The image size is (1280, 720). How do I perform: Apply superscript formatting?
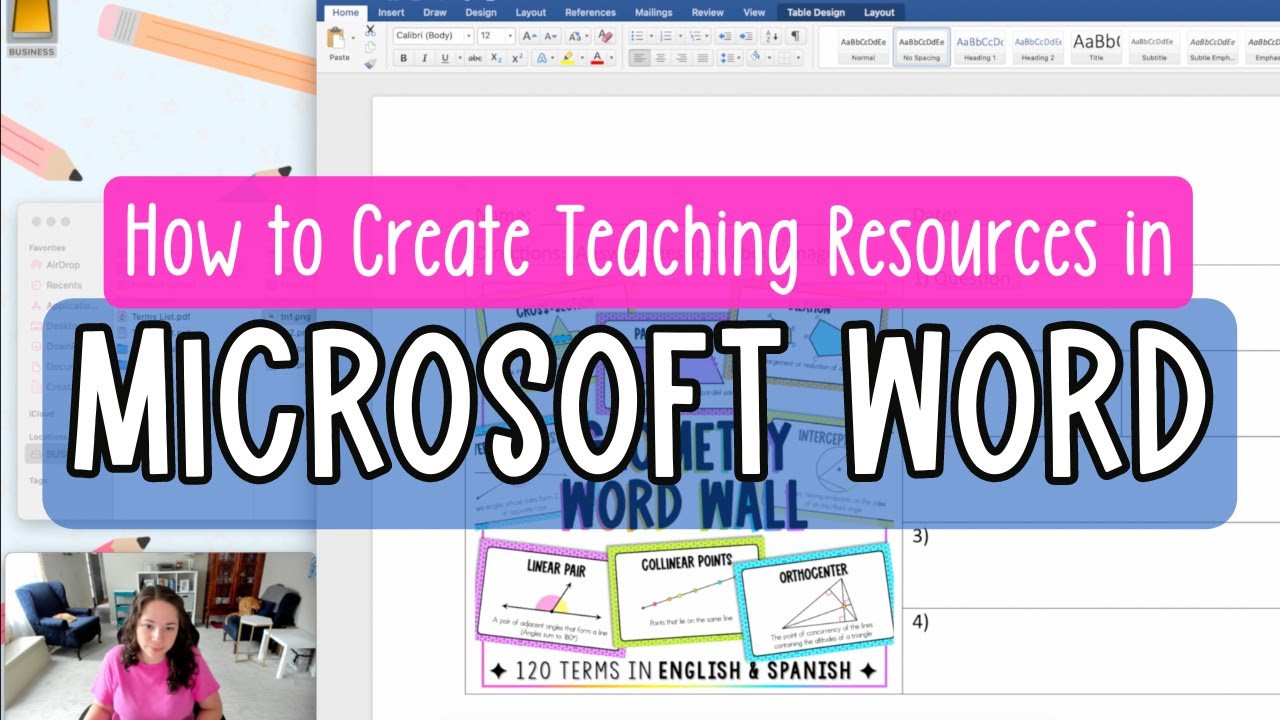pos(517,58)
